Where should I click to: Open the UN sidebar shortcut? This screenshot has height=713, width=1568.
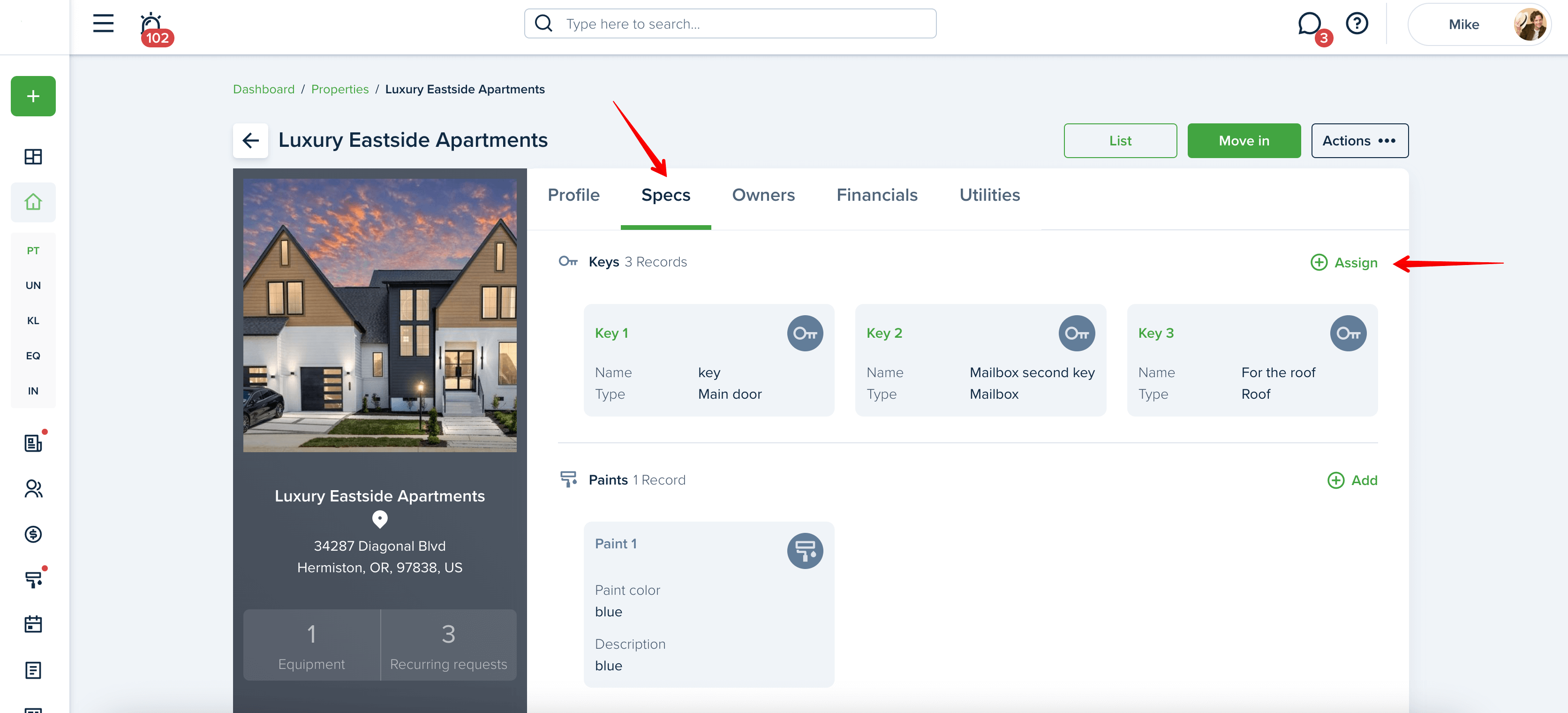(33, 285)
